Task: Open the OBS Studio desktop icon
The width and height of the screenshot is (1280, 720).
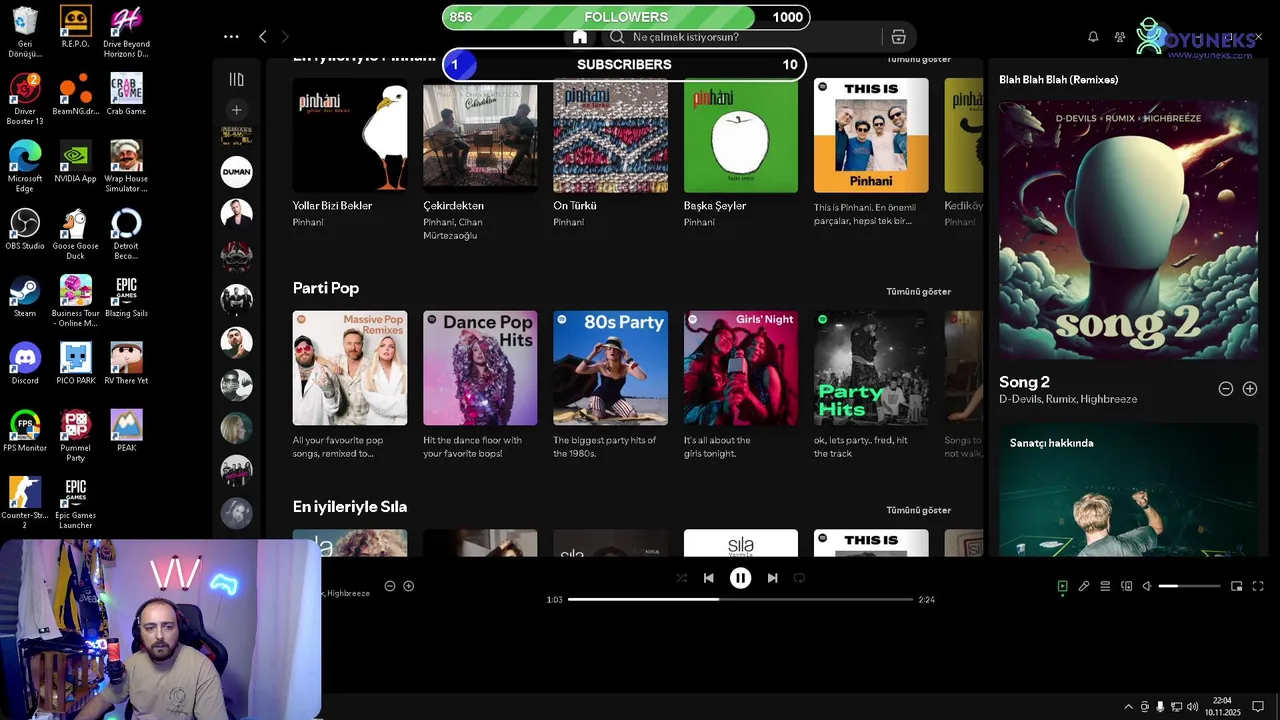Action: (25, 229)
